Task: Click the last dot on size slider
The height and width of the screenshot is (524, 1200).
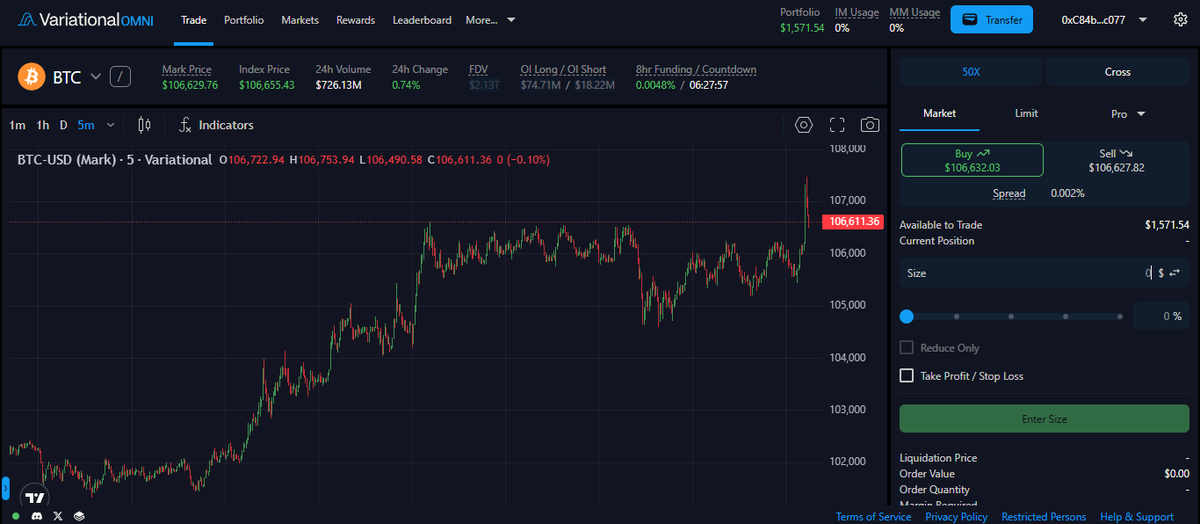Action: coord(1119,316)
